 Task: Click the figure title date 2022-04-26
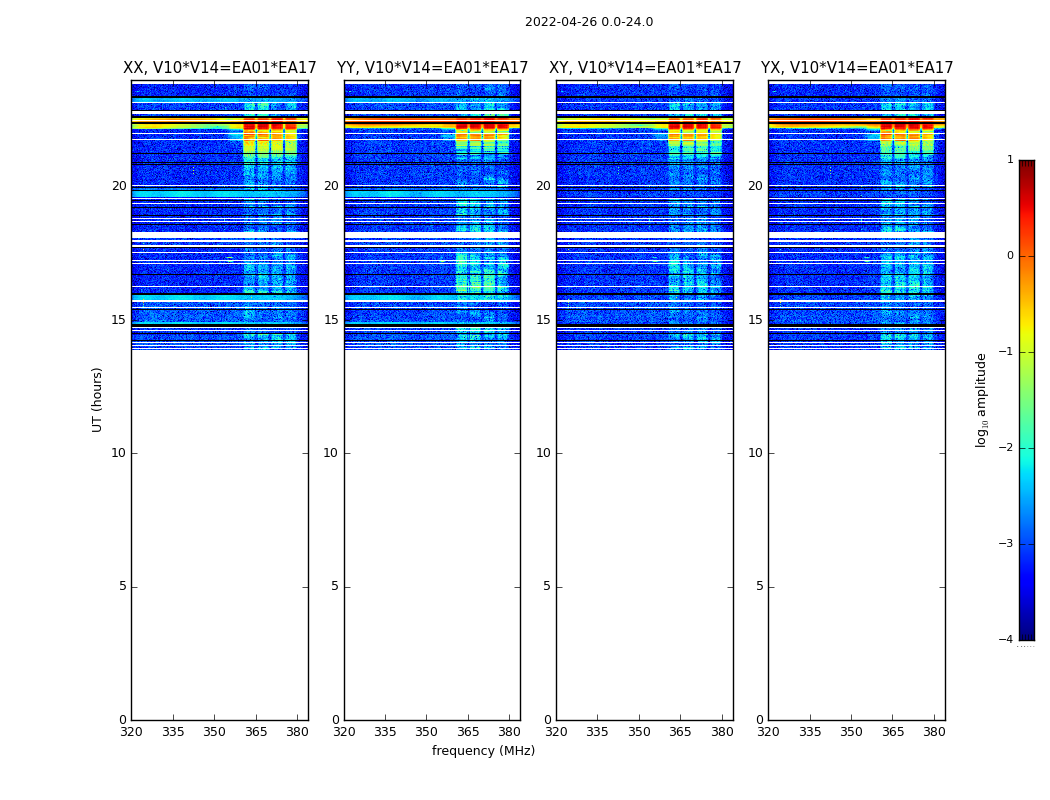click(x=588, y=22)
